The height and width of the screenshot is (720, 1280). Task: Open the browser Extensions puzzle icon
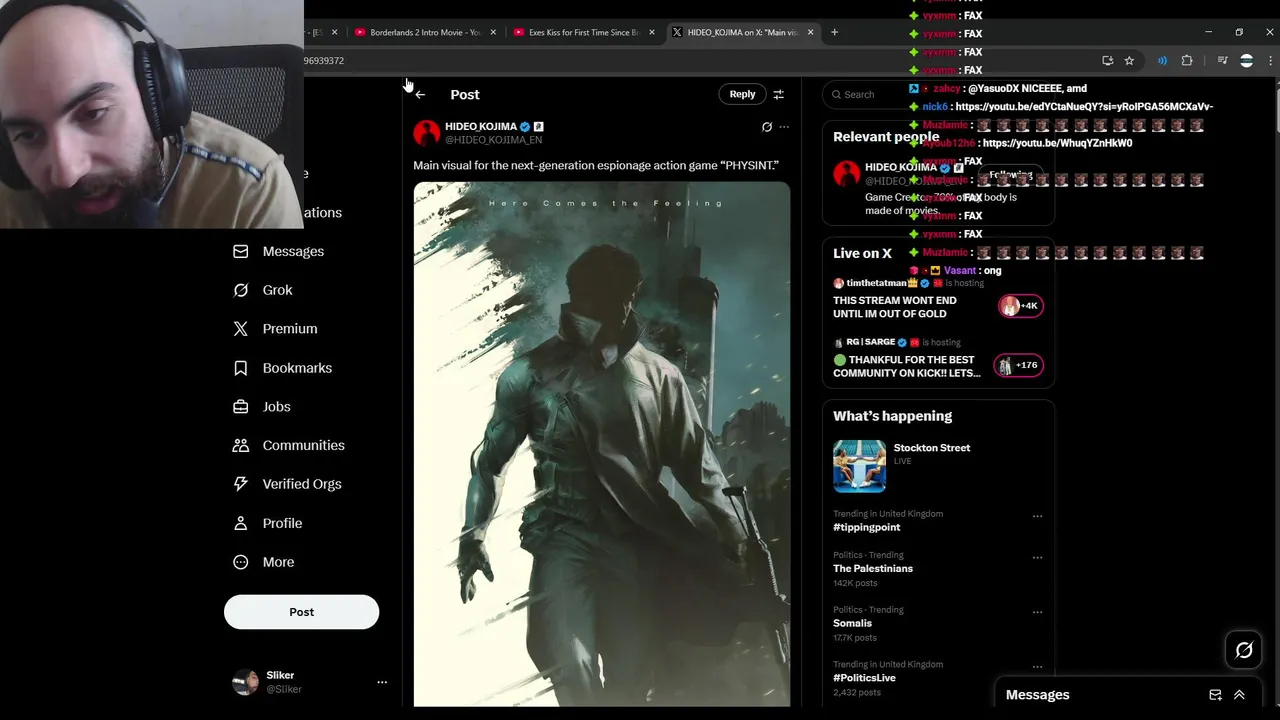pos(1187,60)
